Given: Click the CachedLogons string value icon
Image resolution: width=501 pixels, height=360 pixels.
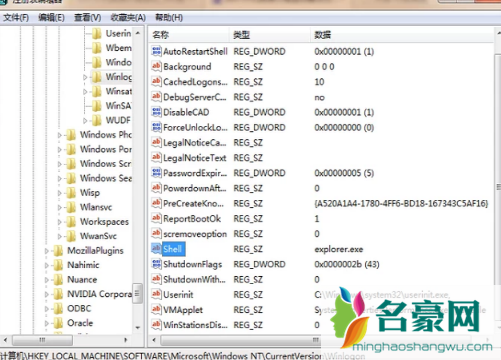Looking at the screenshot, I should 156,81.
